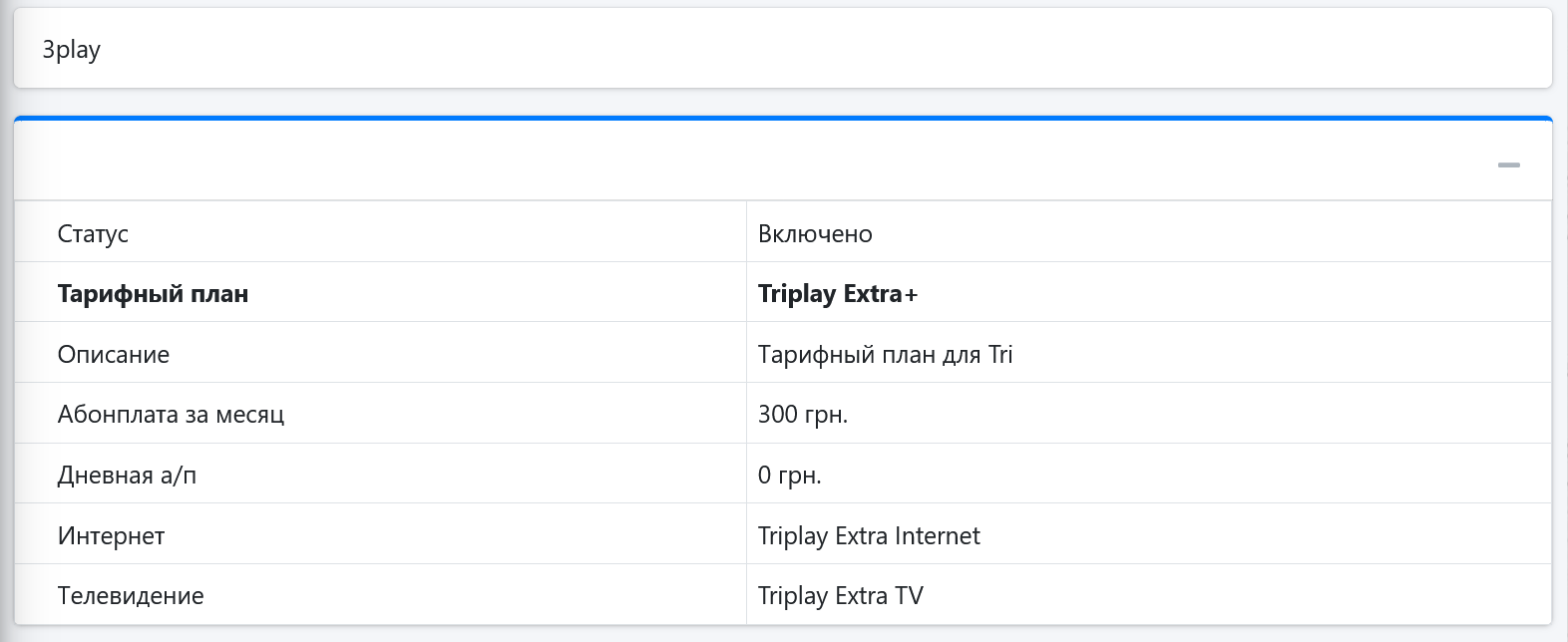
Task: Click the Тарифный план для Tri description
Action: coord(885,355)
